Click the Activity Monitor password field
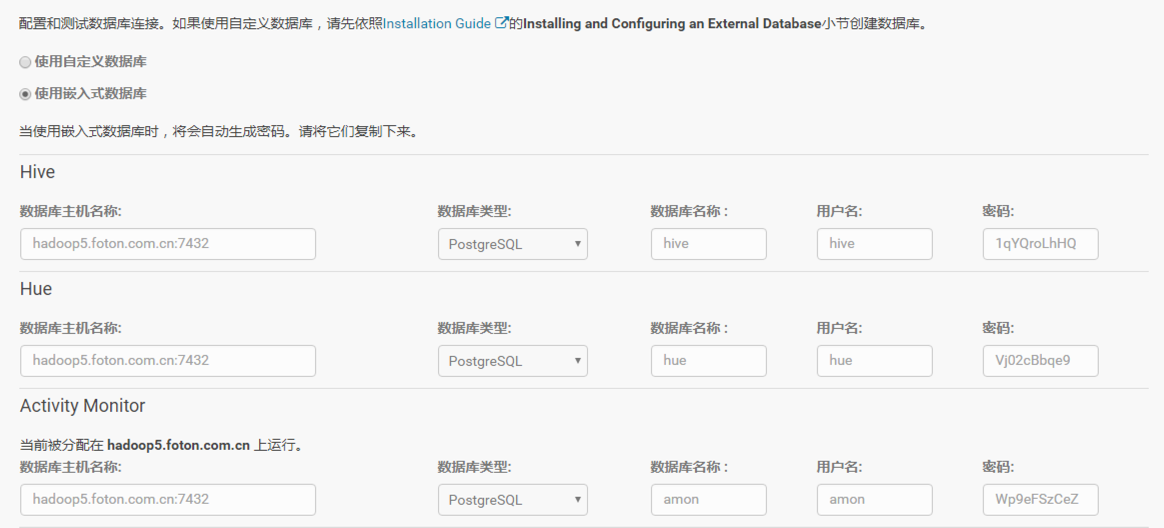 click(1040, 499)
